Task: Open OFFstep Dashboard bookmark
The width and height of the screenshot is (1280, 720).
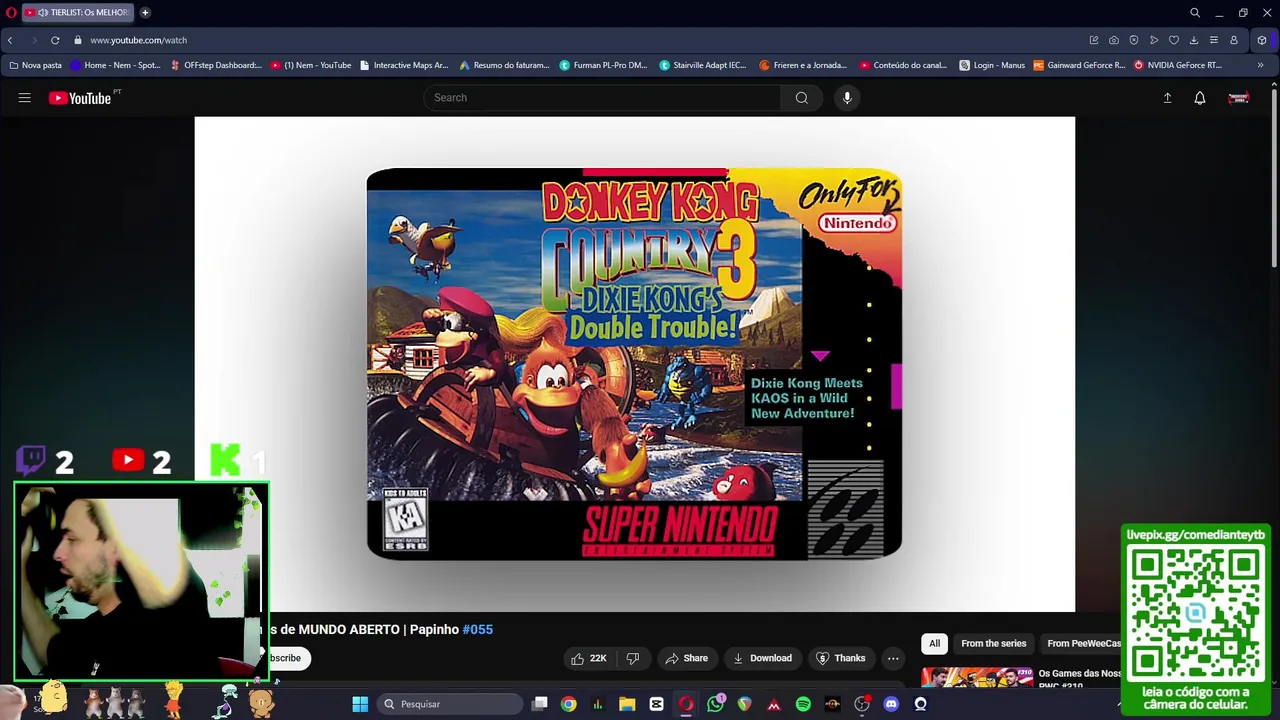Action: pyautogui.click(x=216, y=65)
